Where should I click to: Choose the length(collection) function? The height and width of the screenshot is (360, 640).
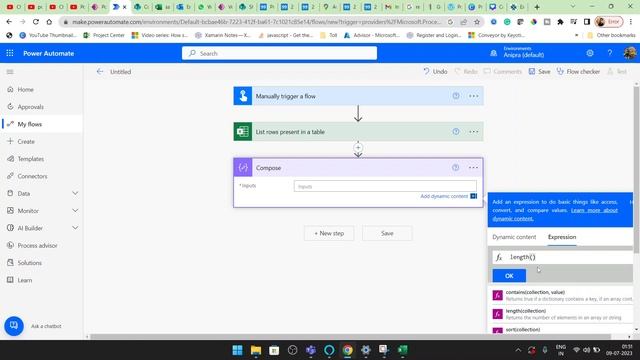coord(562,314)
